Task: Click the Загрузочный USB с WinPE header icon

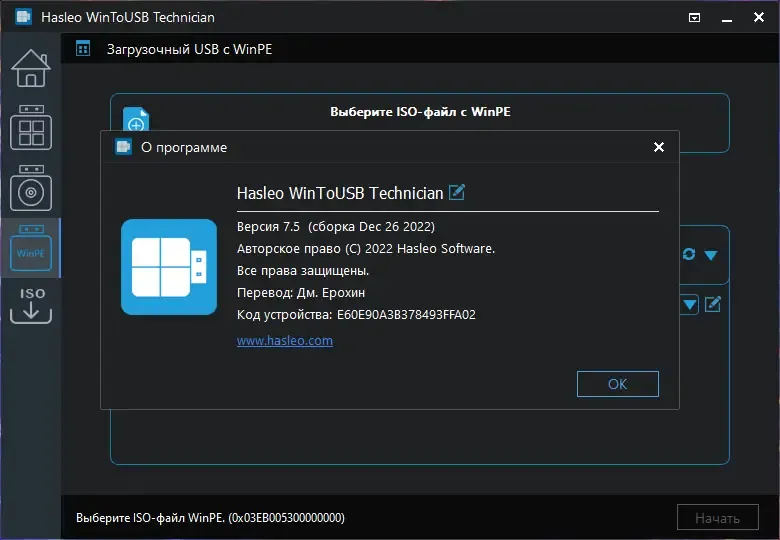Action: click(x=83, y=48)
